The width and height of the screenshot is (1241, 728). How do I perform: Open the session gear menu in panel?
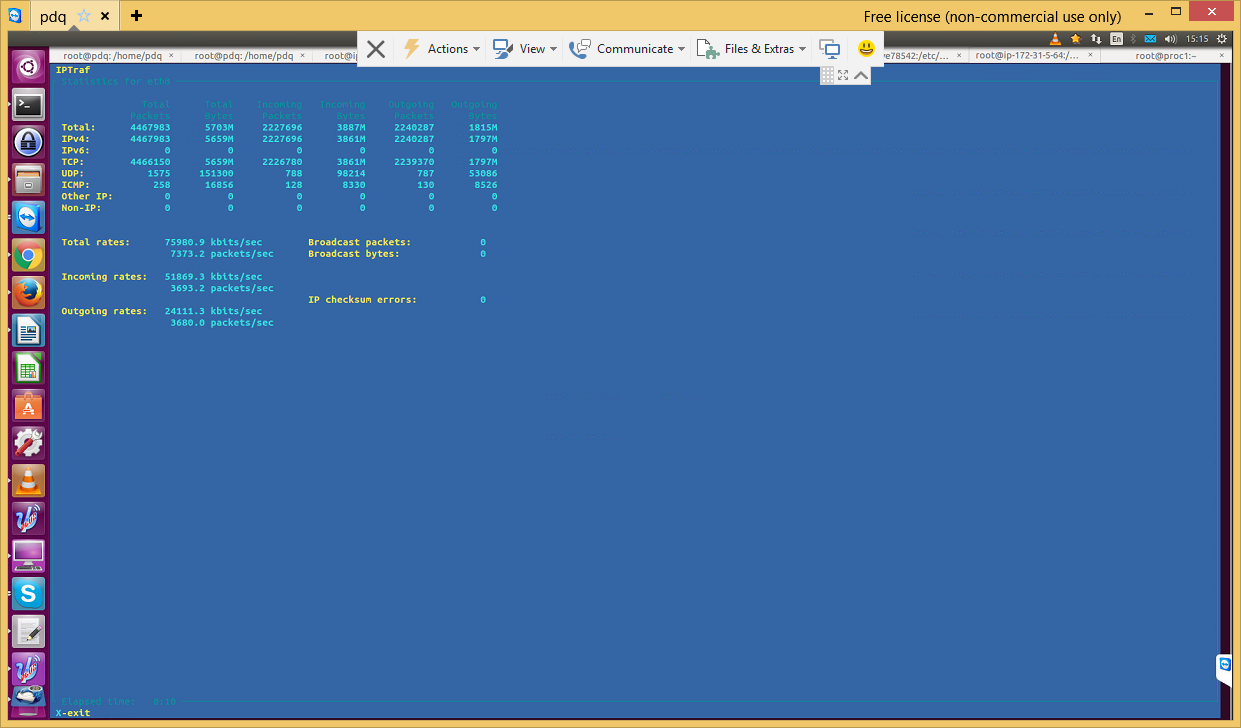[x=1222, y=39]
